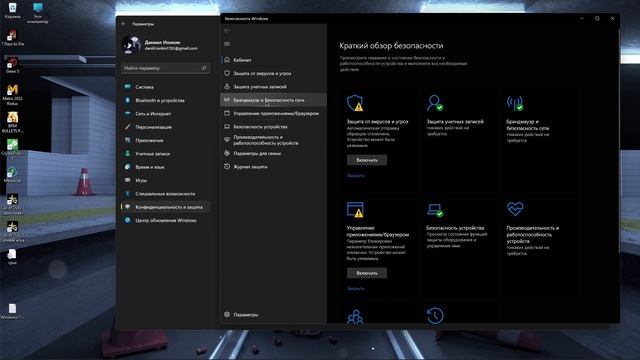The height and width of the screenshot is (360, 640).
Task: Open Игры in the settings sidebar
Action: click(165, 180)
